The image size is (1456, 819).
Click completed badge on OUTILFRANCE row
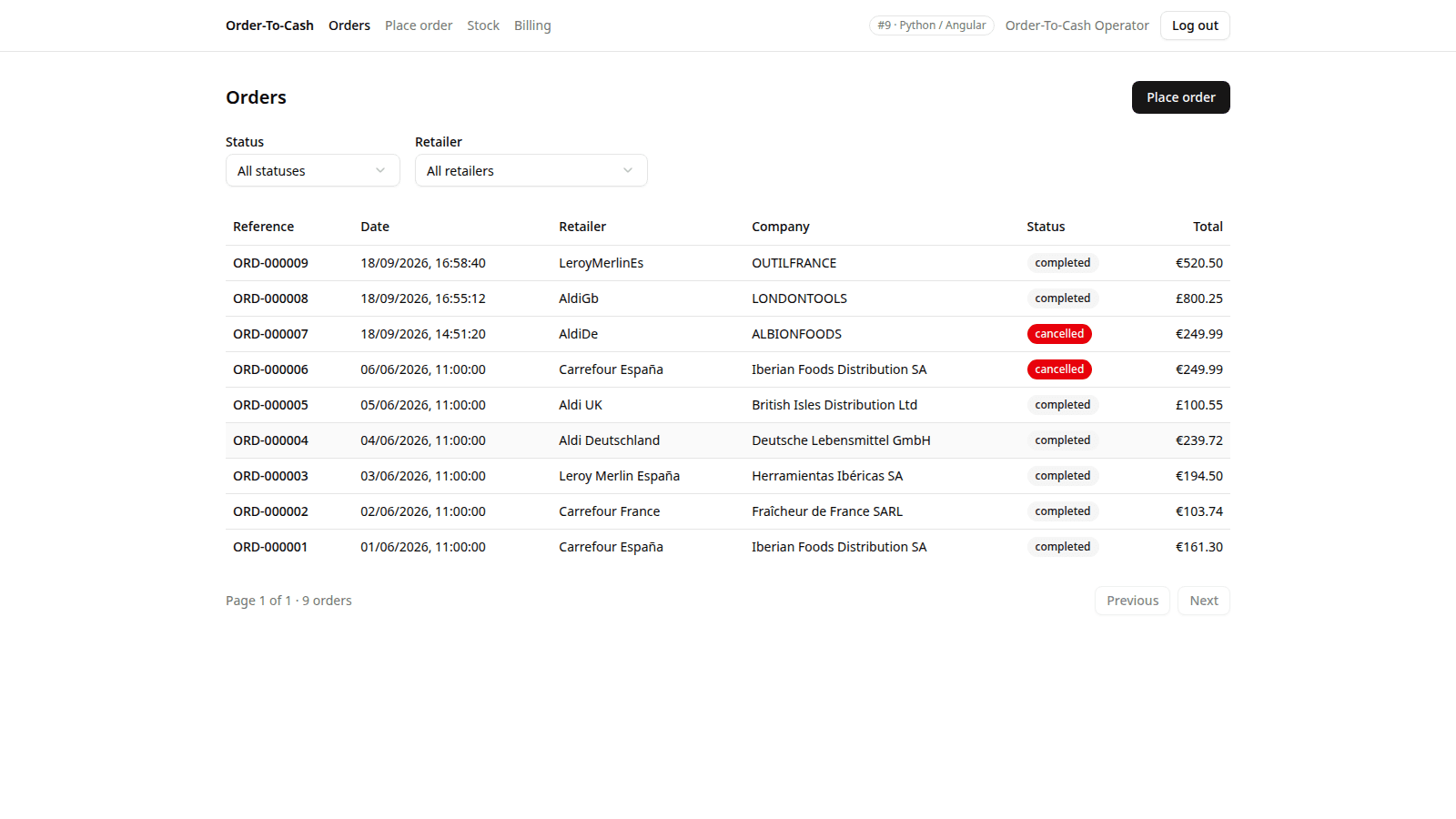click(x=1062, y=263)
